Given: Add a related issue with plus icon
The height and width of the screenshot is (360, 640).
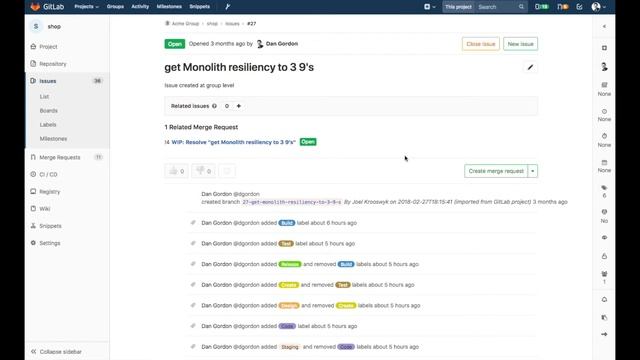Looking at the screenshot, I should pos(239,106).
